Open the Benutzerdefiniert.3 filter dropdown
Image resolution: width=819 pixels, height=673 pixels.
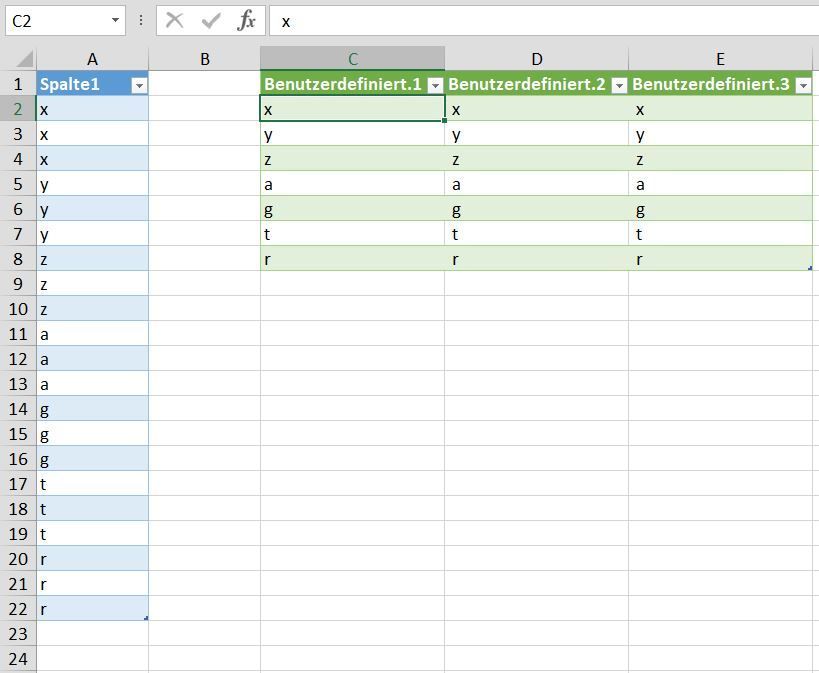coord(803,85)
